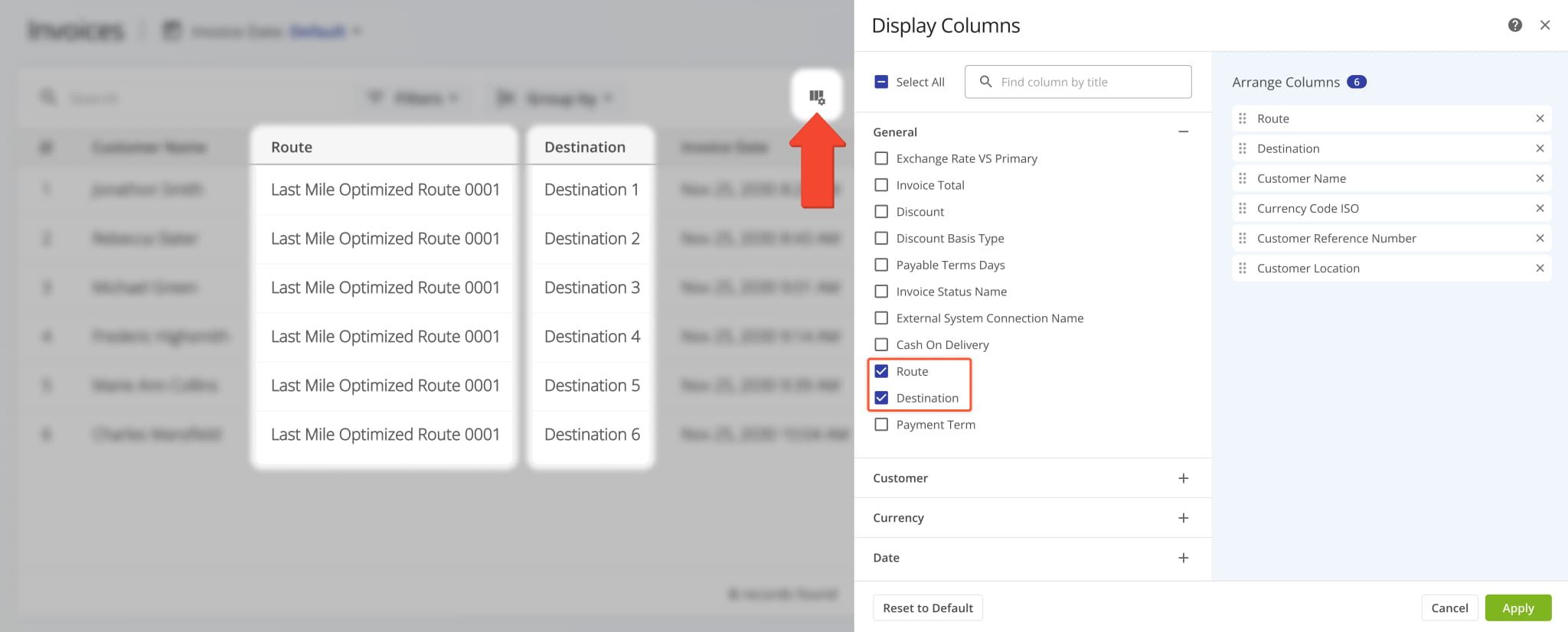Remove Customer Location from arranged columns
The height and width of the screenshot is (632, 1568).
(1540, 268)
